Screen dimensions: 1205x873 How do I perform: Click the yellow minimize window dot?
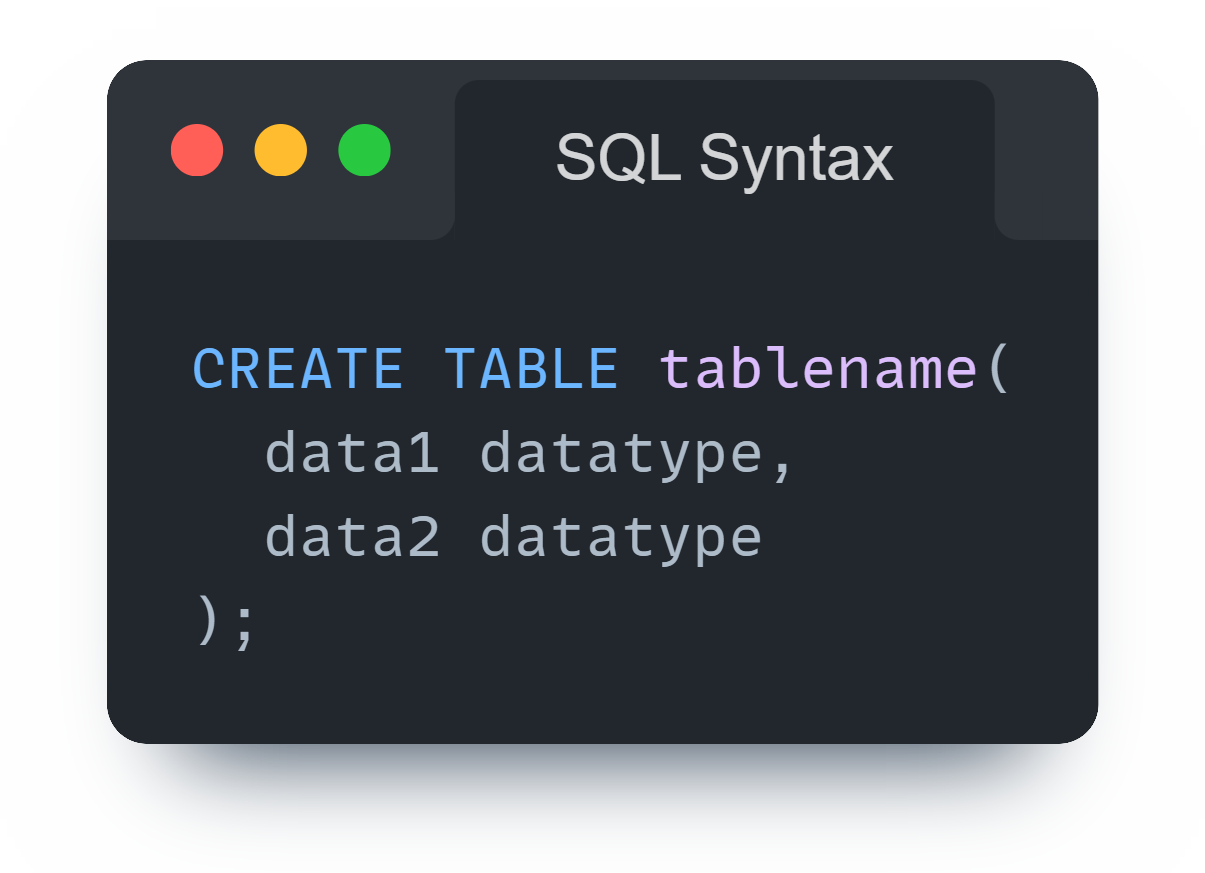[x=281, y=150]
